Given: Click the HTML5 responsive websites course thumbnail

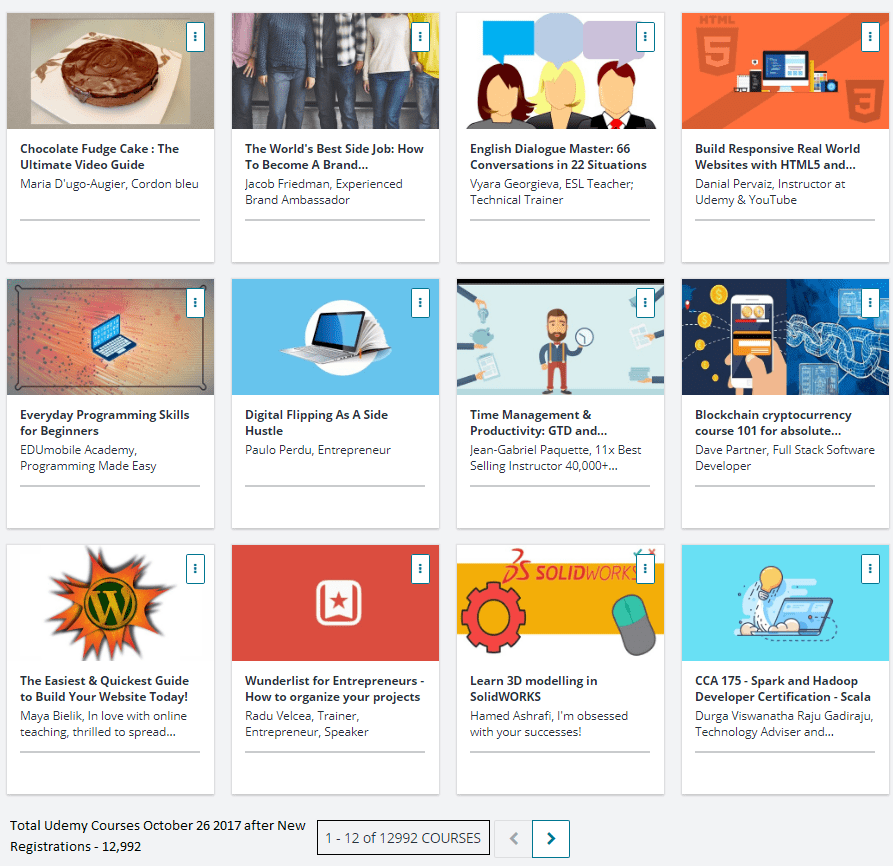Looking at the screenshot, I should pyautogui.click(x=770, y=72).
